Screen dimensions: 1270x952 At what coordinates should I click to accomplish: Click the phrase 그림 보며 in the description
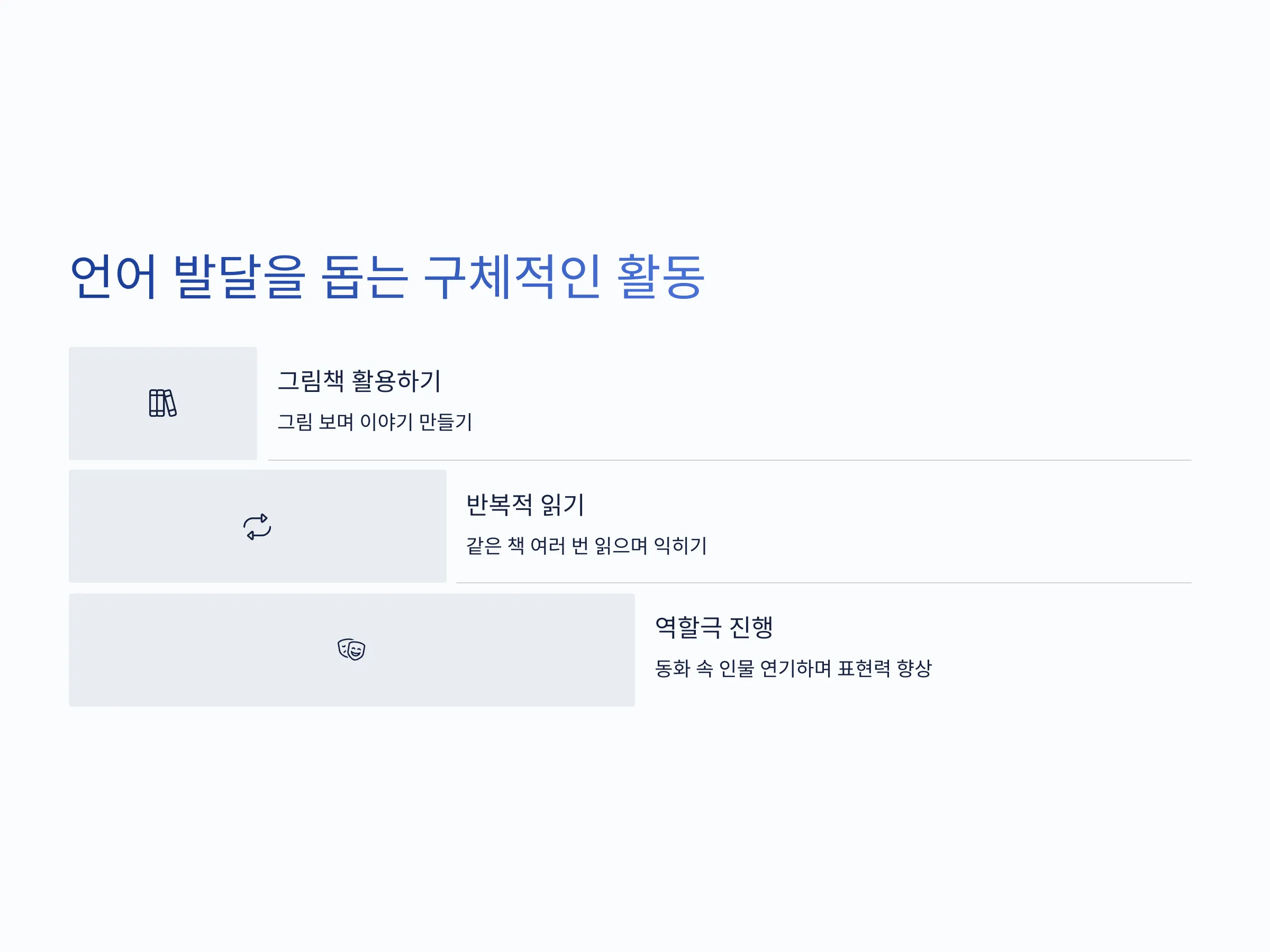[315, 422]
